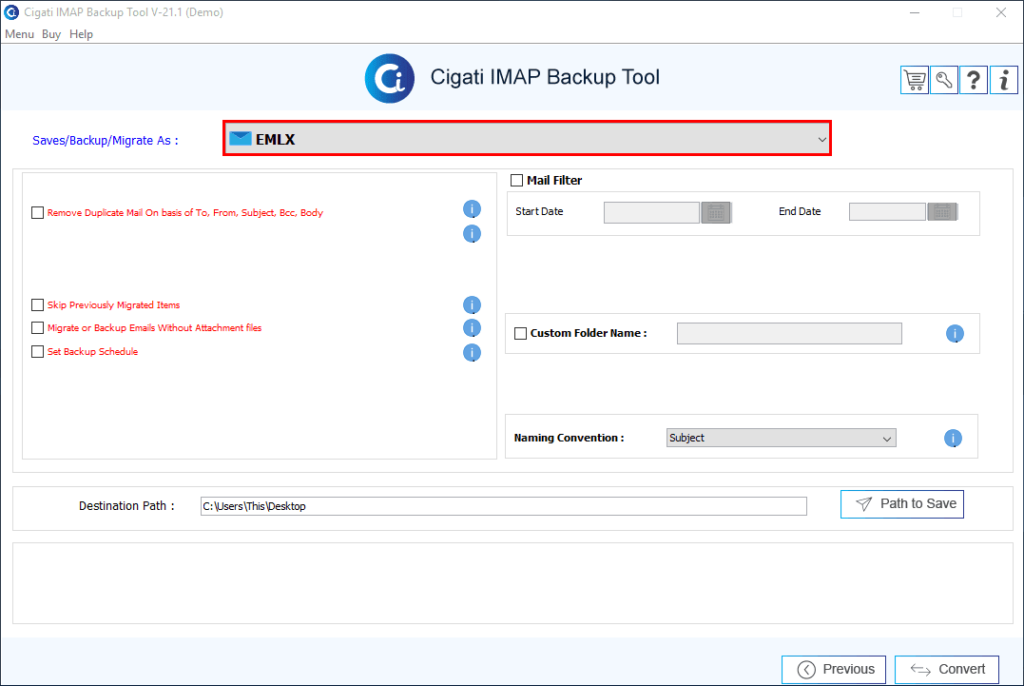Close the Cigati IMAP Backup Tool window

(x=1000, y=12)
